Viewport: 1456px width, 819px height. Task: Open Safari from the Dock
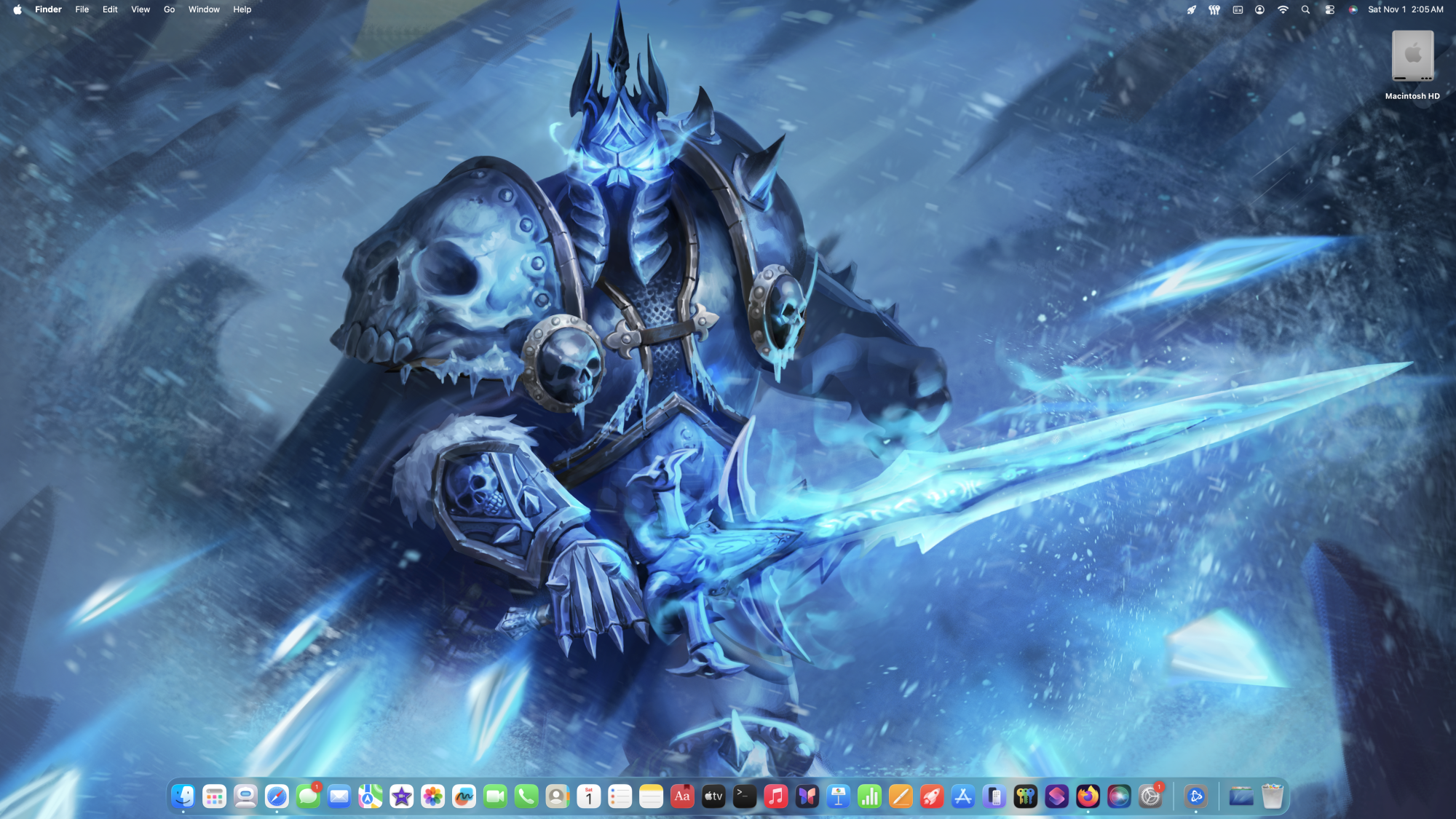click(275, 796)
